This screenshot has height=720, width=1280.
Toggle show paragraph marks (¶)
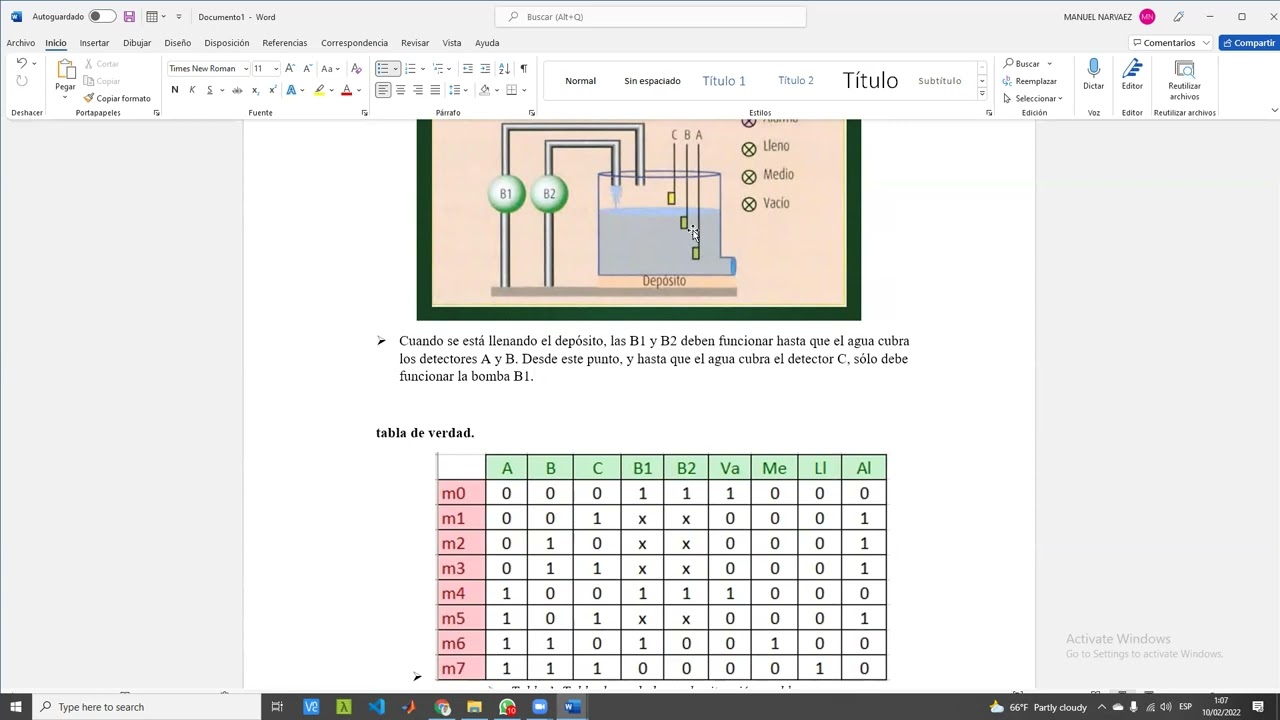[523, 68]
